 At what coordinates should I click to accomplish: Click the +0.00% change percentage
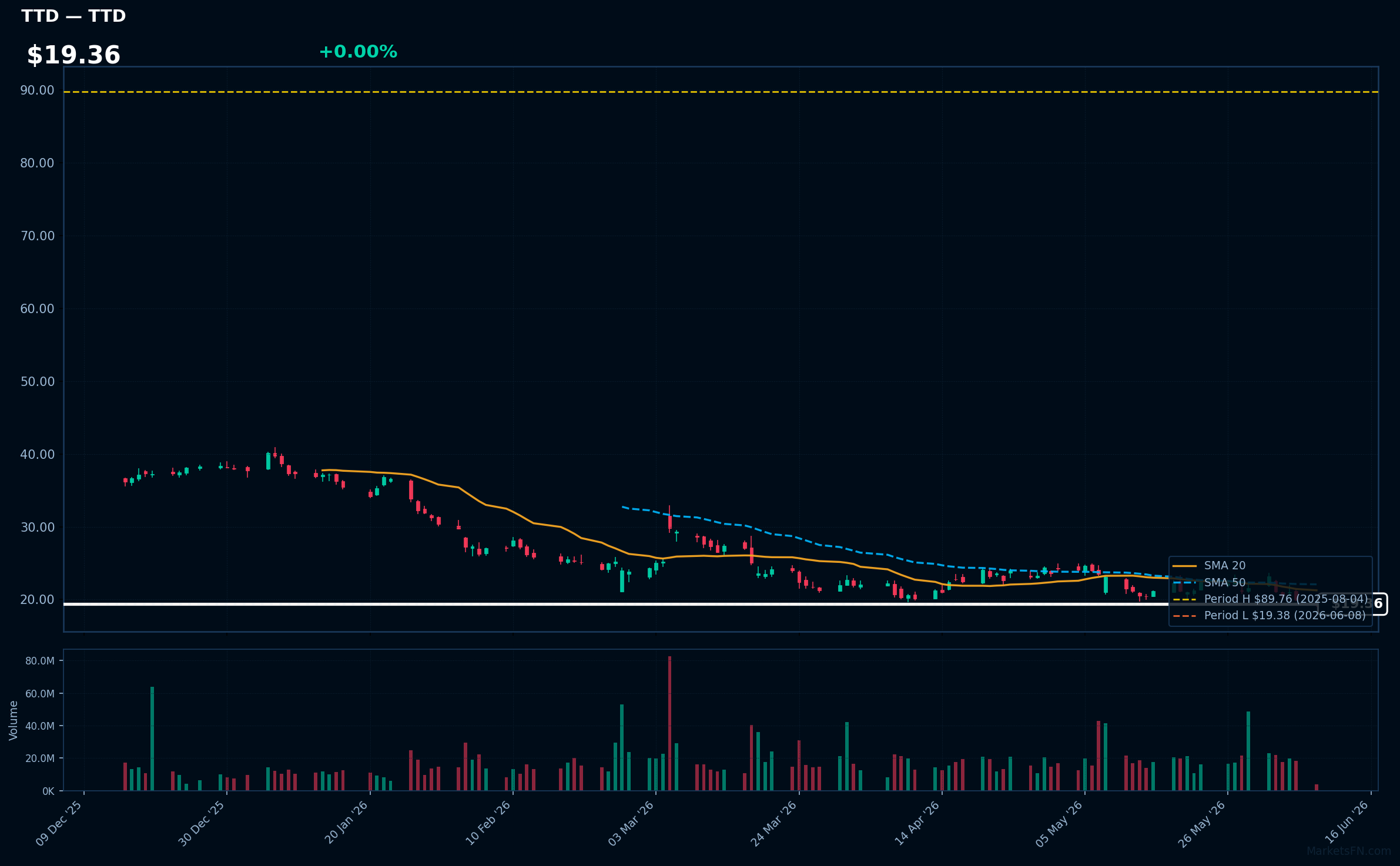[x=358, y=52]
